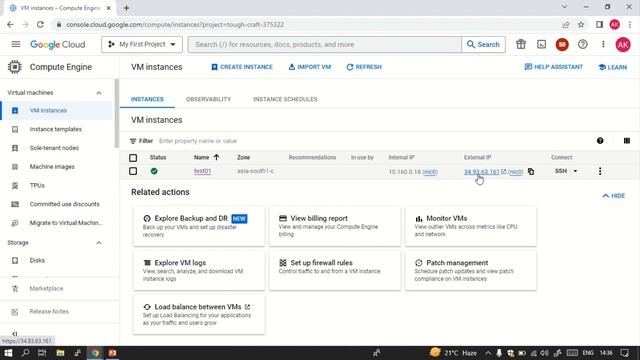Click the Filter icon
The width and height of the screenshot is (640, 360).
(133, 141)
